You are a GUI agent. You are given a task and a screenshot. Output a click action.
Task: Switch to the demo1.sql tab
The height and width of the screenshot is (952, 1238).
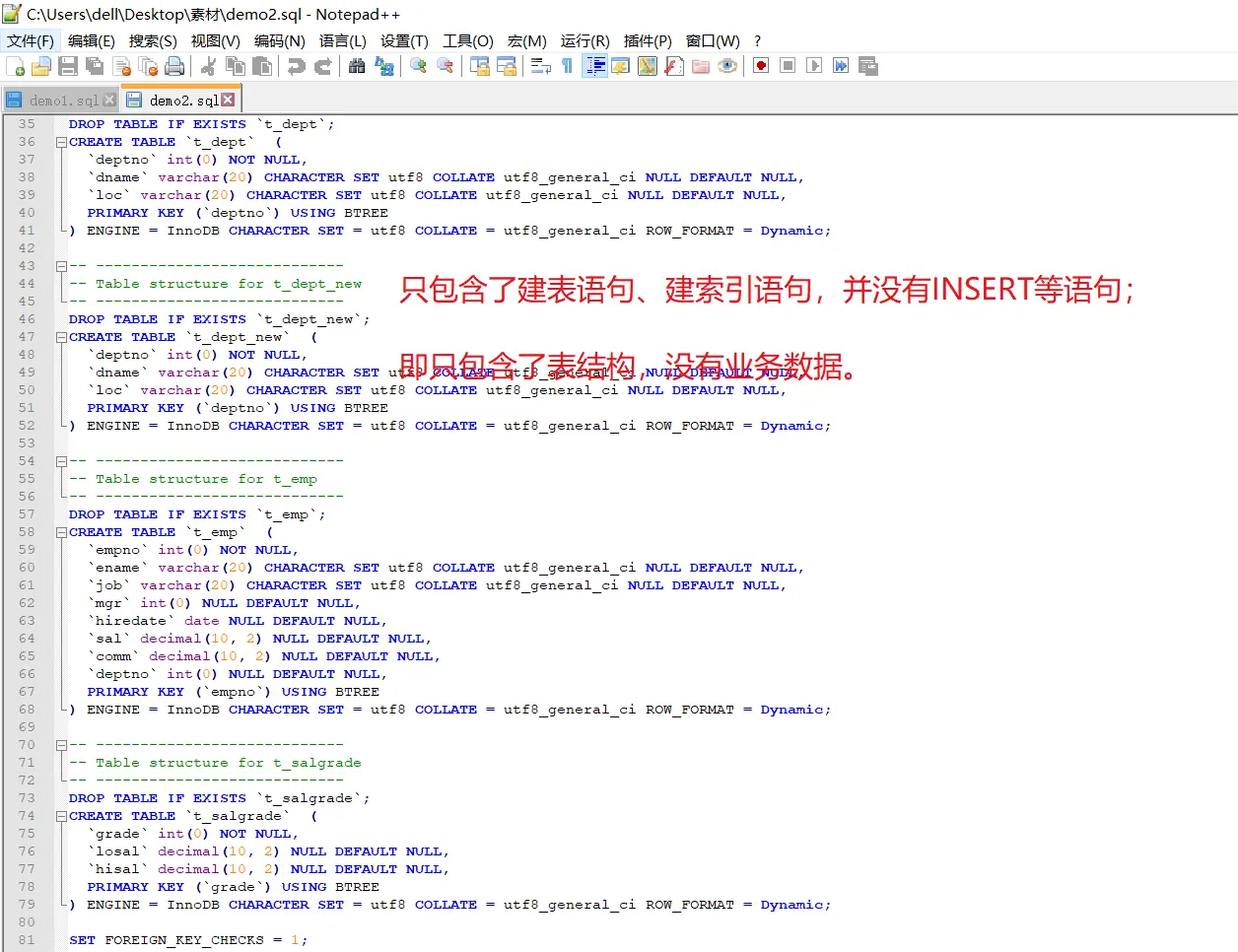coord(61,101)
